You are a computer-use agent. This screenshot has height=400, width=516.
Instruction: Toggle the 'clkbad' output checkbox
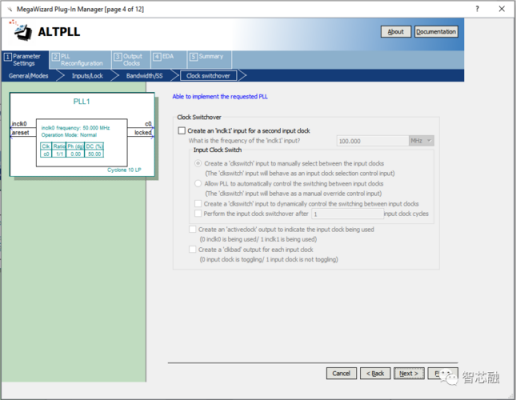(x=193, y=249)
